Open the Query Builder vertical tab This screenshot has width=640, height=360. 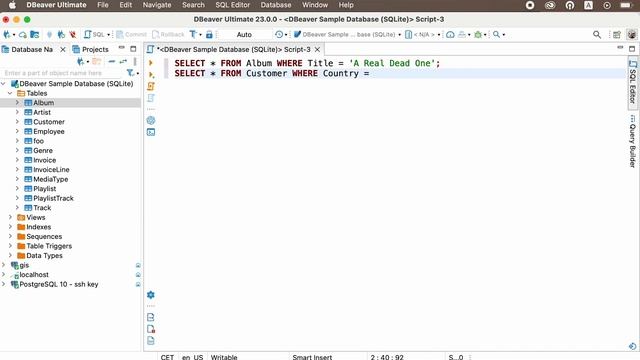coord(632,141)
